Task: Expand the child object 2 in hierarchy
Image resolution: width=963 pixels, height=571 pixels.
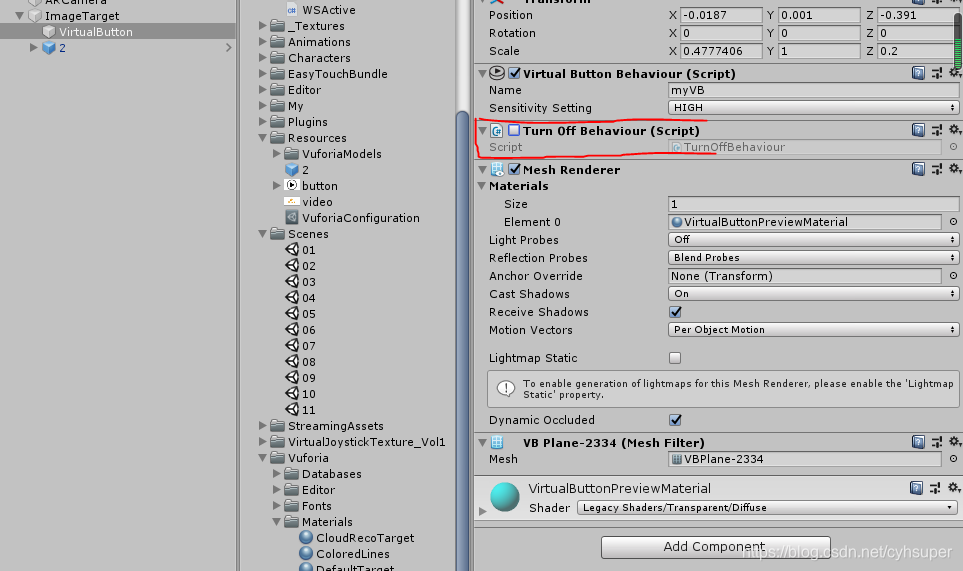Action: 33,47
